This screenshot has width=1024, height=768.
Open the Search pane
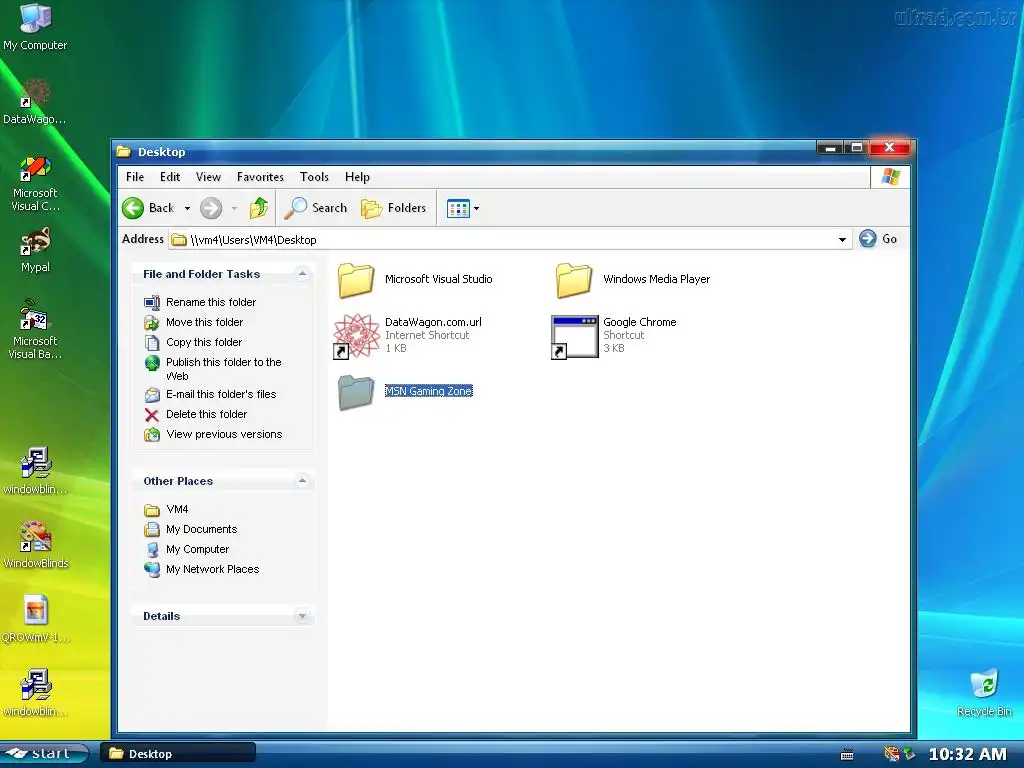[x=316, y=208]
